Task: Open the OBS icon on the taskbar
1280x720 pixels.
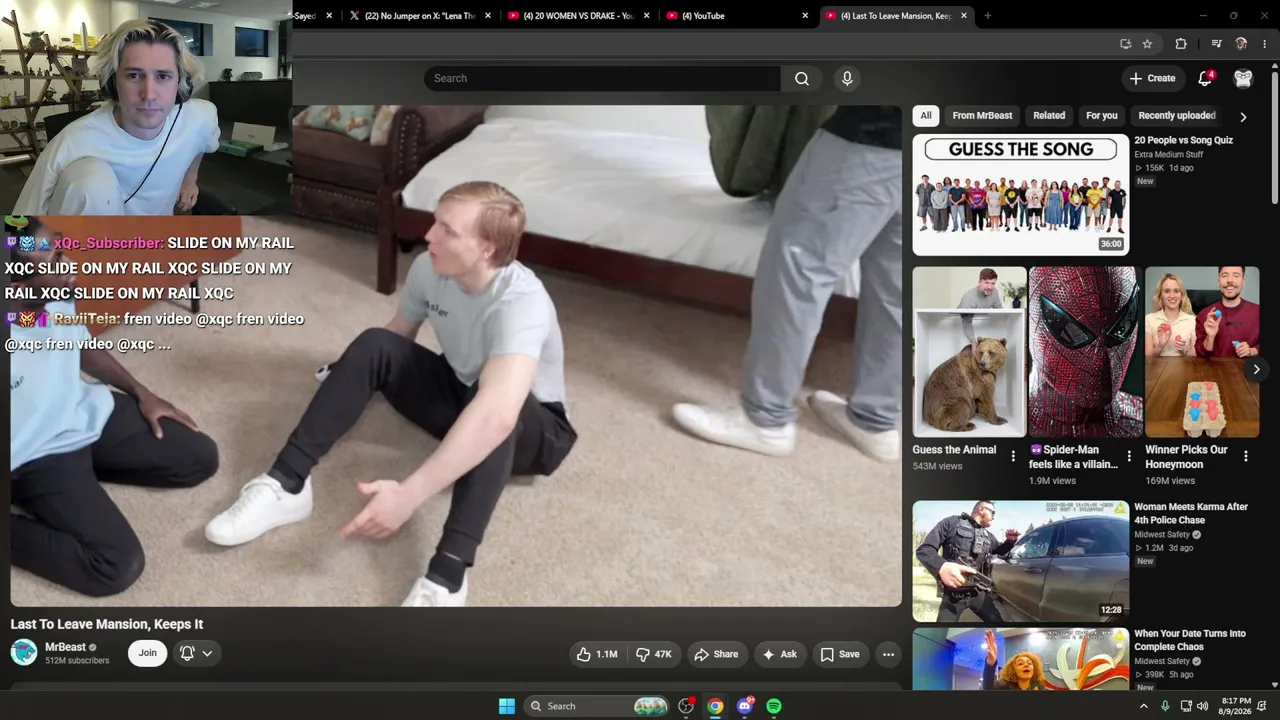Action: point(686,706)
